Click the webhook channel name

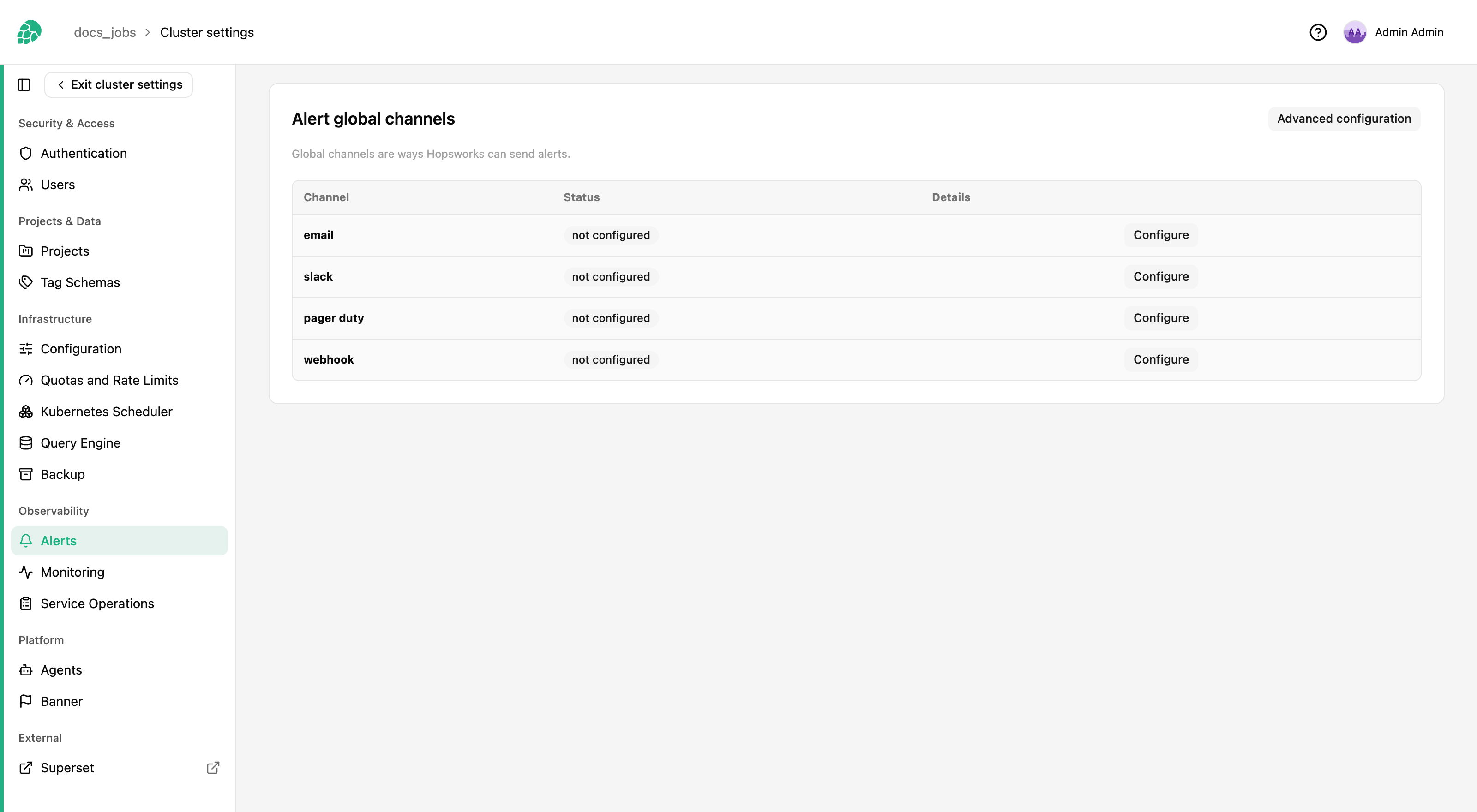tap(329, 359)
